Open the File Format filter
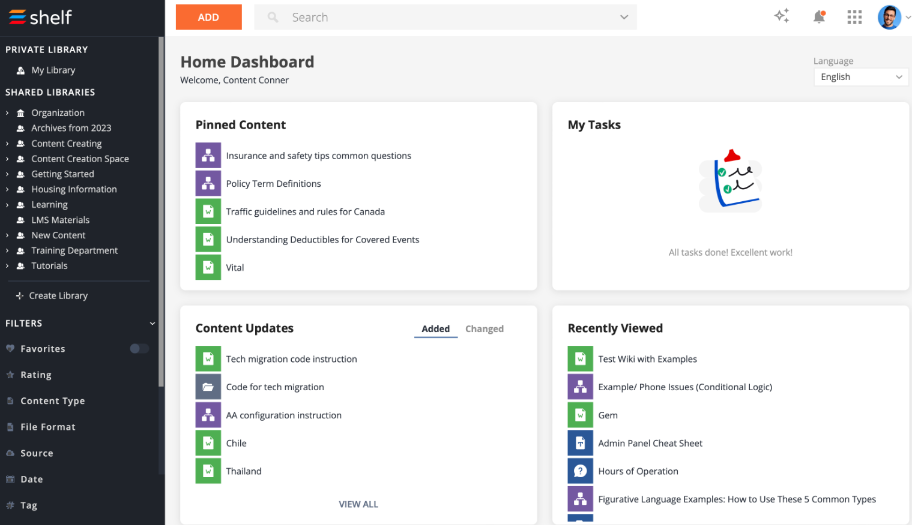Viewport: 912px width, 525px height. [48, 427]
